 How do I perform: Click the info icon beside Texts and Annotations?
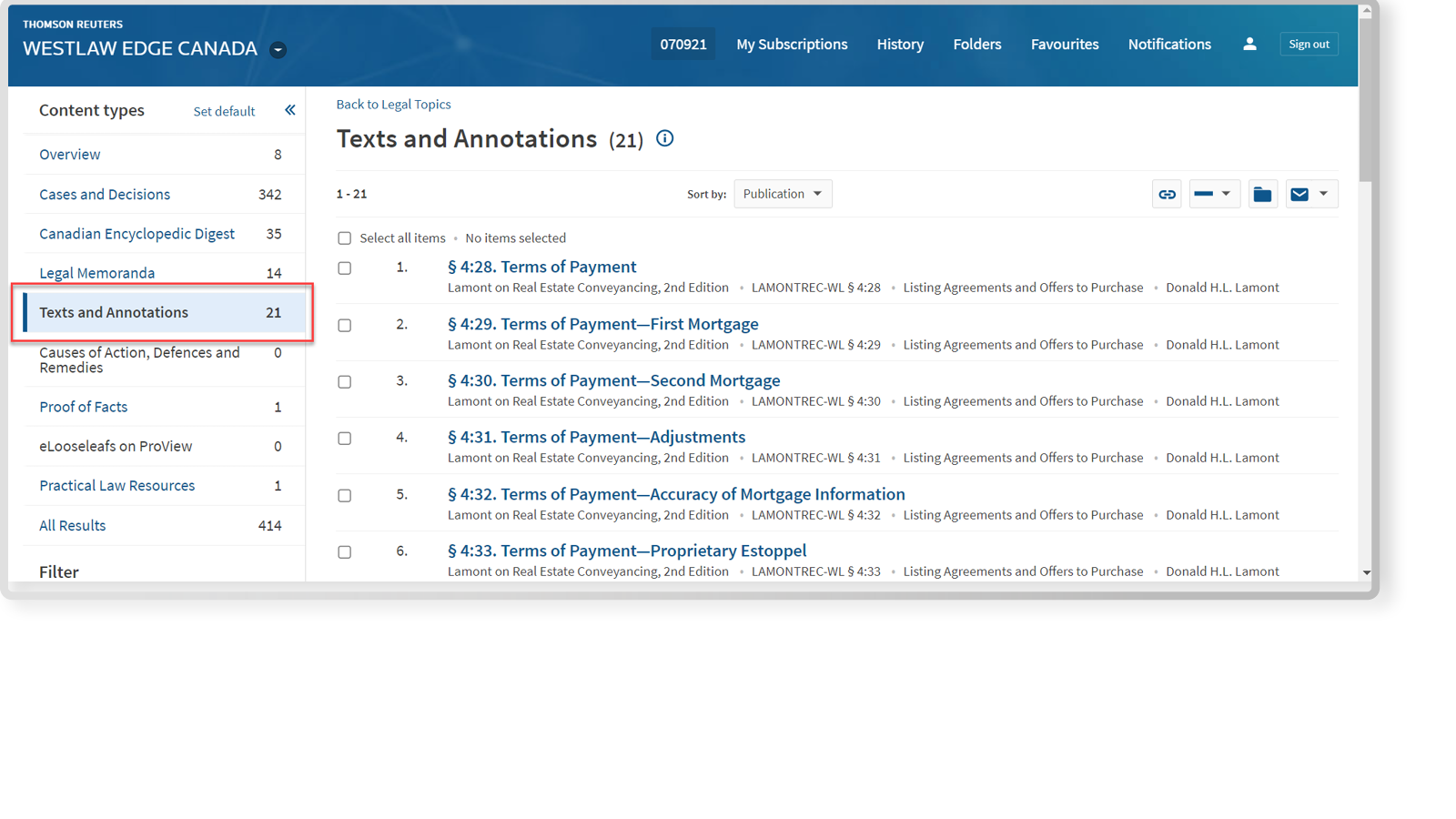click(665, 138)
